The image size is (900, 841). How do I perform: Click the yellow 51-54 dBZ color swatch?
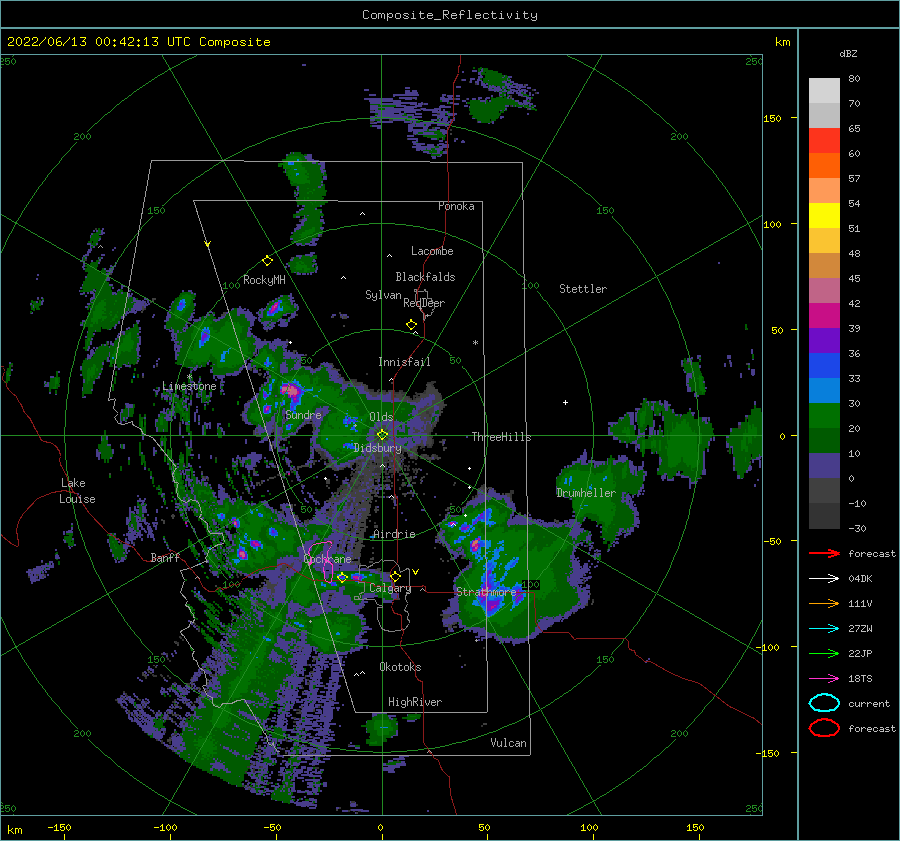(x=824, y=216)
